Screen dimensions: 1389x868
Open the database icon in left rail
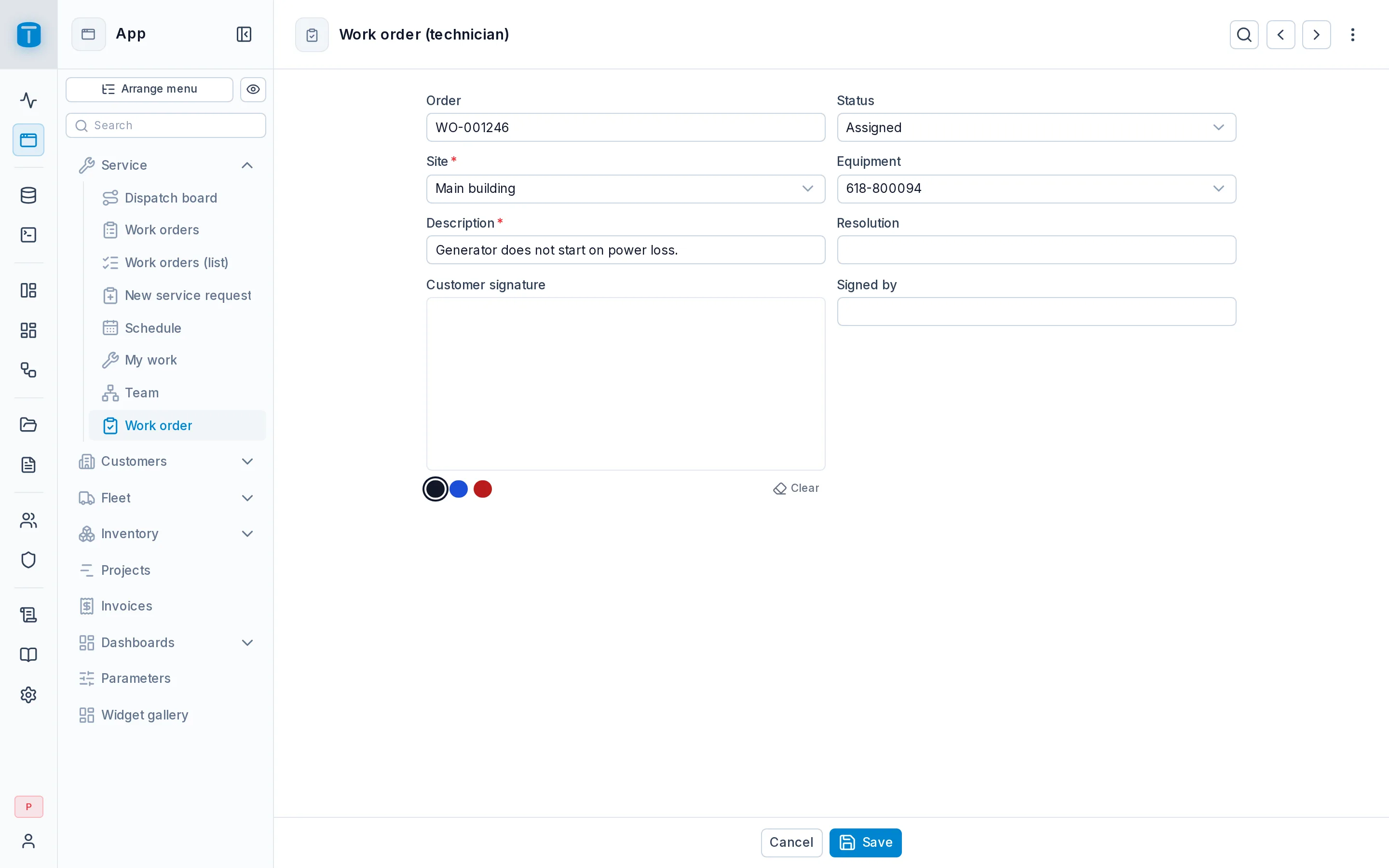(28, 195)
